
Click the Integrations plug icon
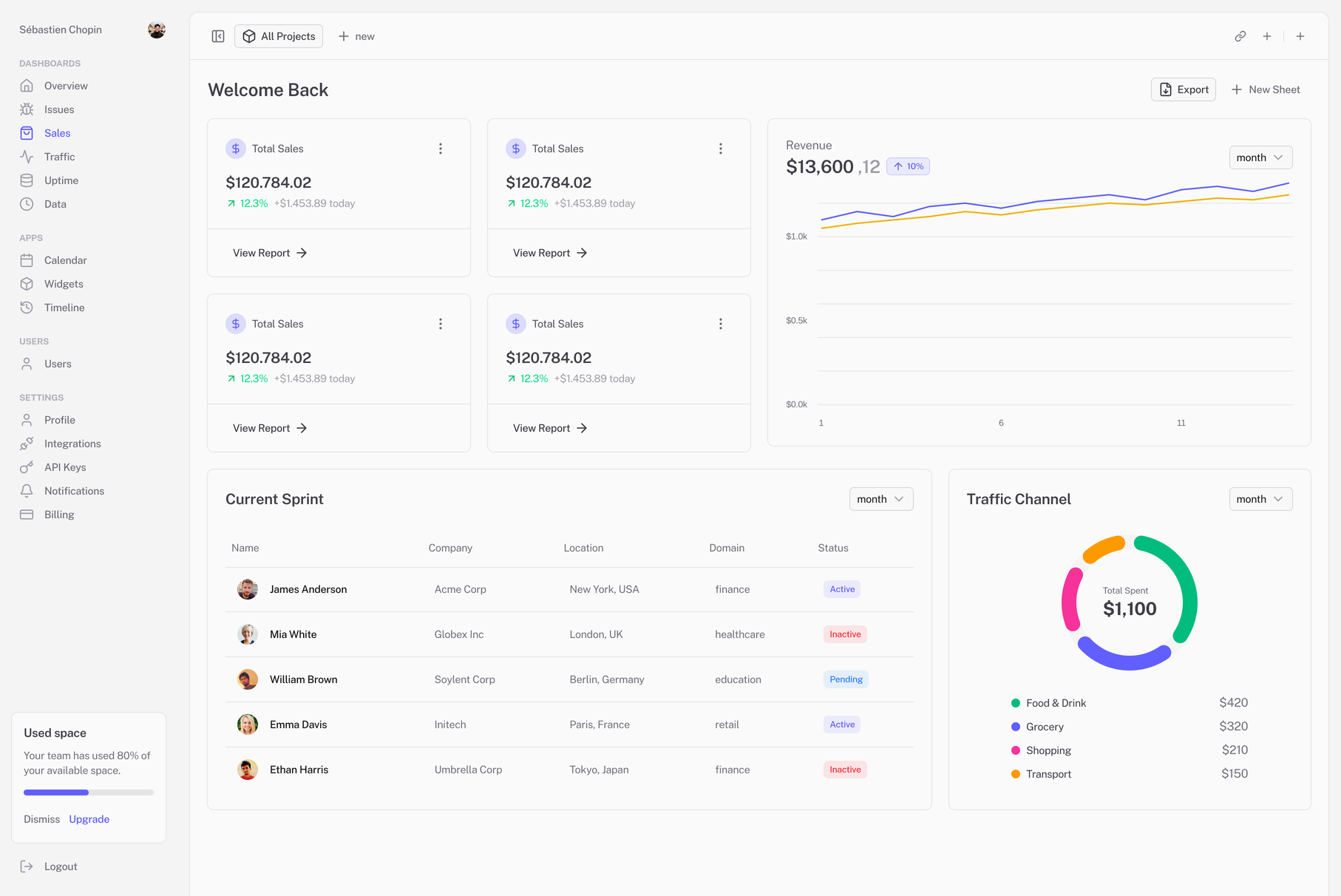click(x=27, y=444)
